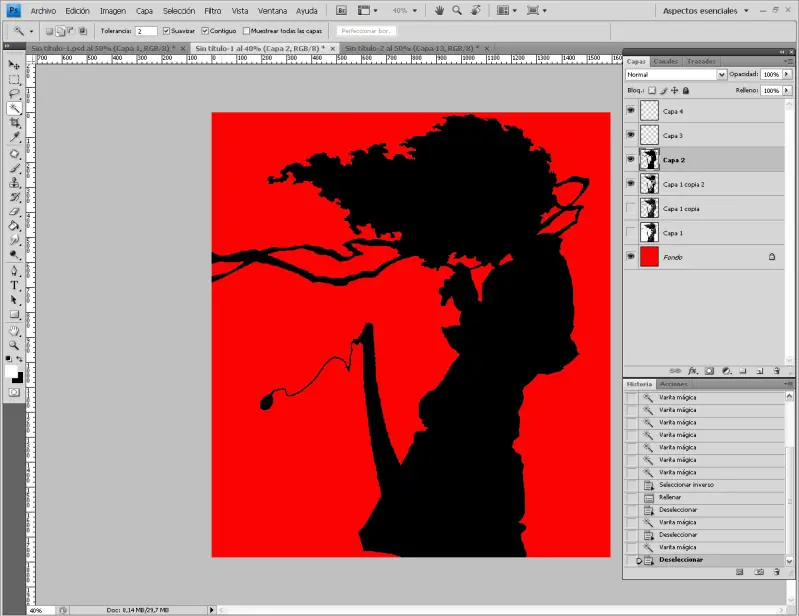Screen dimensions: 799x616
Task: Select the Zoom tool in the toolbox
Action: pos(14,345)
